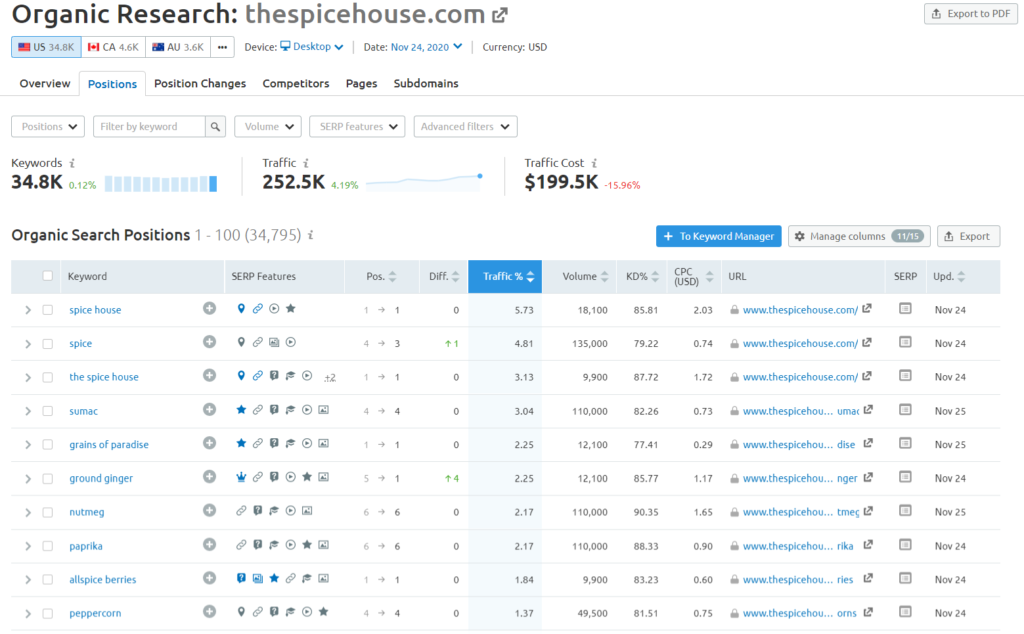View SERP snapshot icon for sumac row
Image resolution: width=1024 pixels, height=634 pixels.
click(905, 410)
